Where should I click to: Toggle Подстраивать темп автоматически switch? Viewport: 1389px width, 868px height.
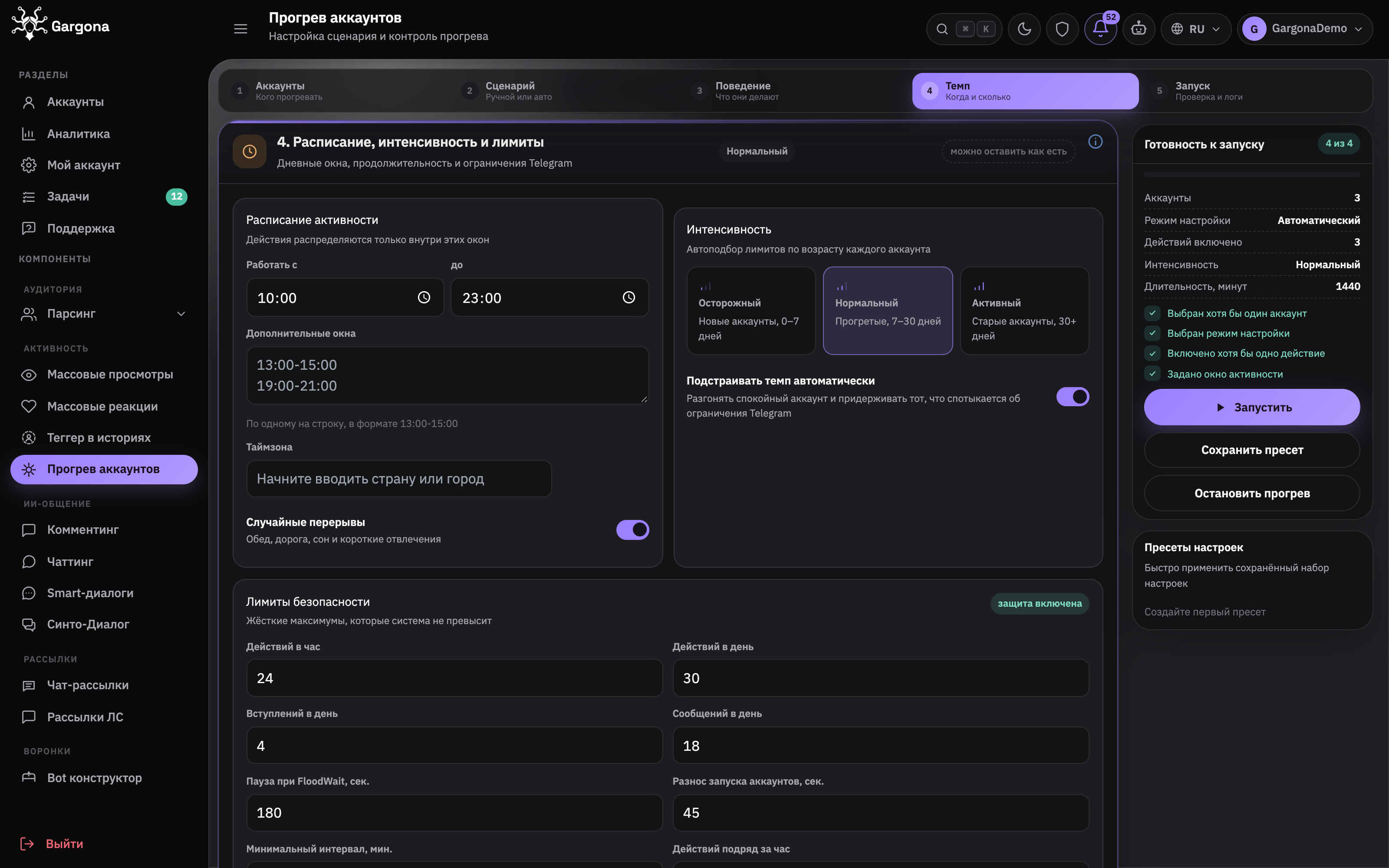[1073, 397]
